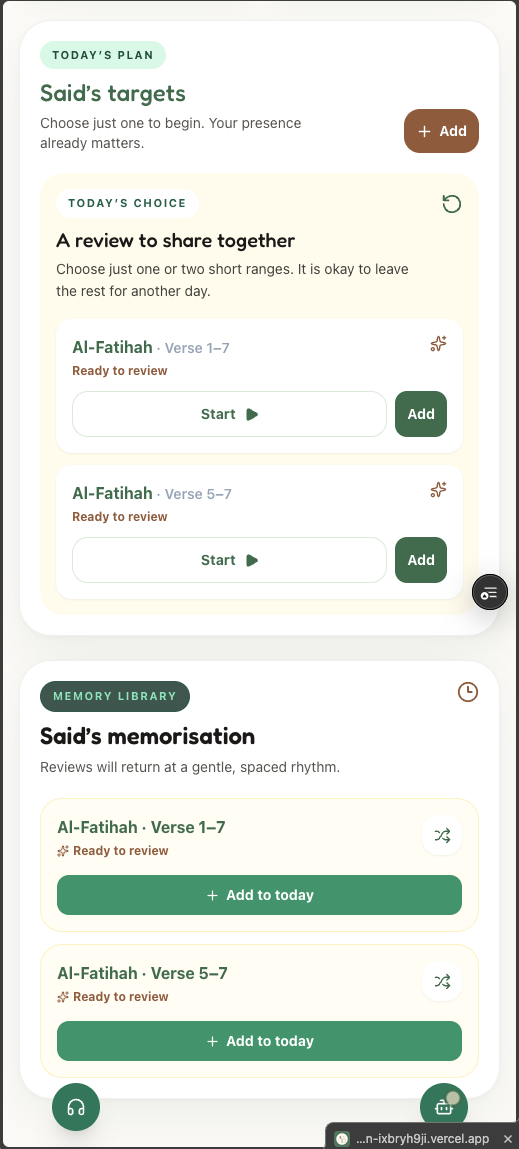This screenshot has width=519, height=1149.
Task: Click the dark round list toggle icon
Action: [490, 592]
